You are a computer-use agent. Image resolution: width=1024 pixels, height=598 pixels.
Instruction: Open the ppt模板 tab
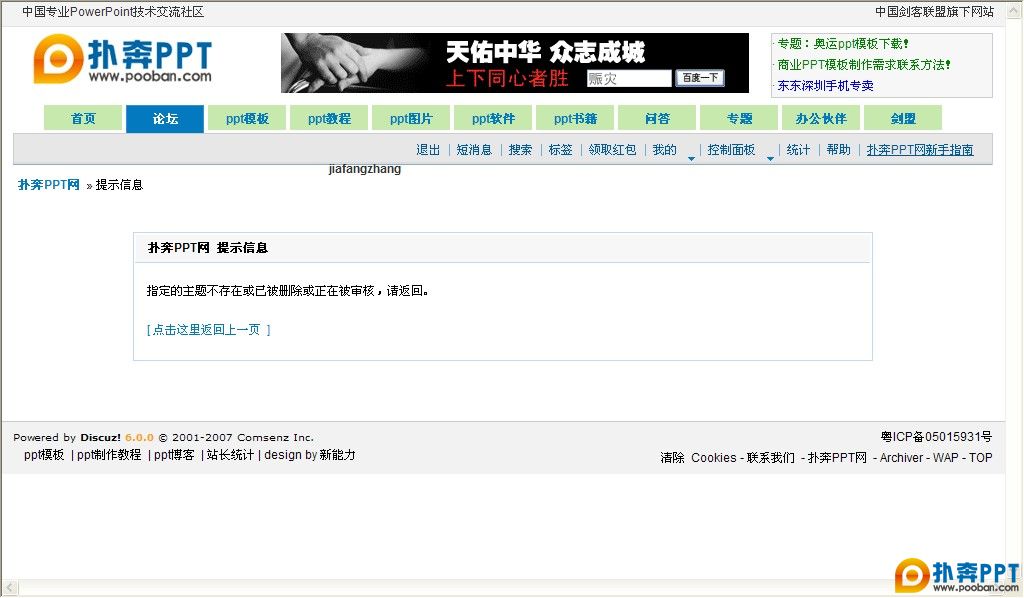coord(247,118)
